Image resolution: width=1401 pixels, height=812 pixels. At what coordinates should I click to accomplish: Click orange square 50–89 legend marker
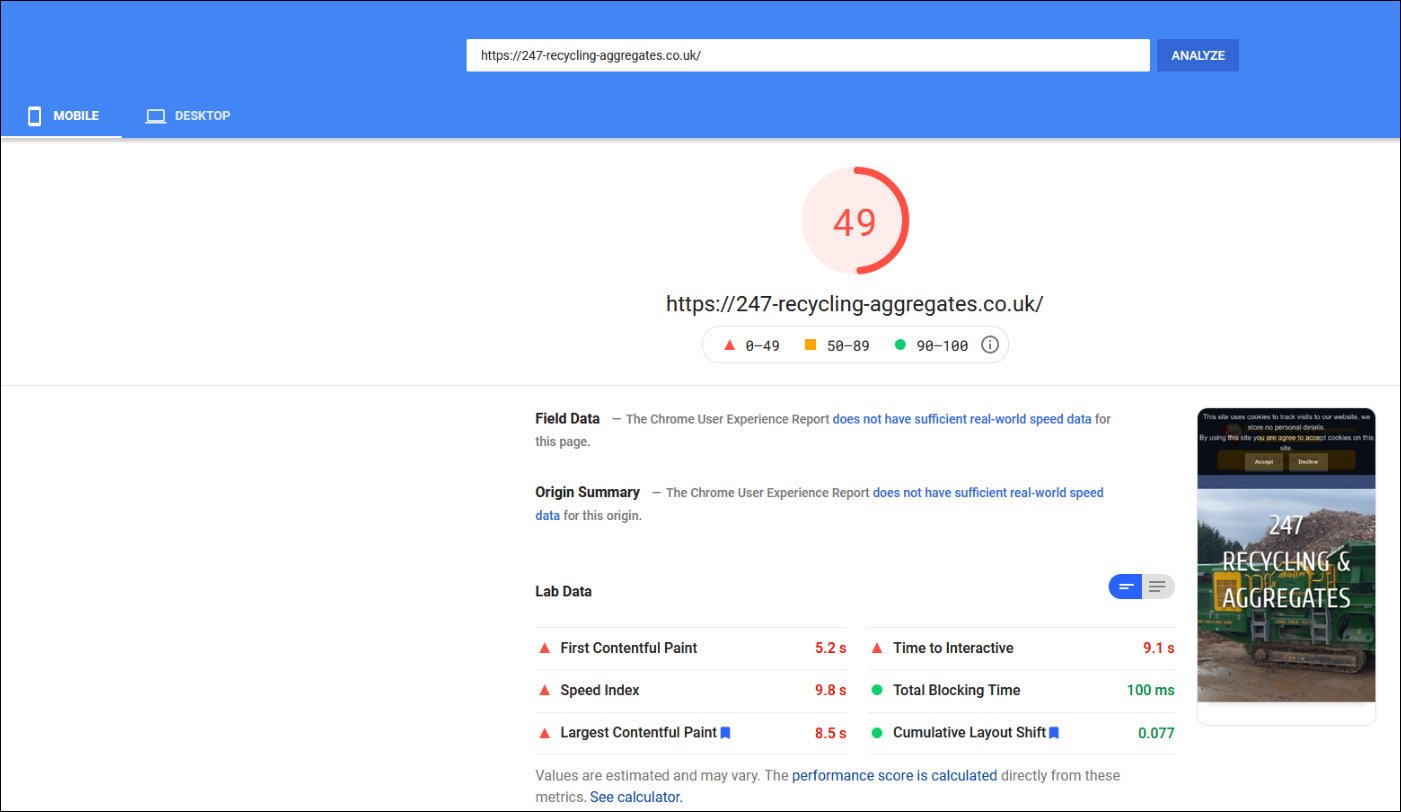pos(810,345)
